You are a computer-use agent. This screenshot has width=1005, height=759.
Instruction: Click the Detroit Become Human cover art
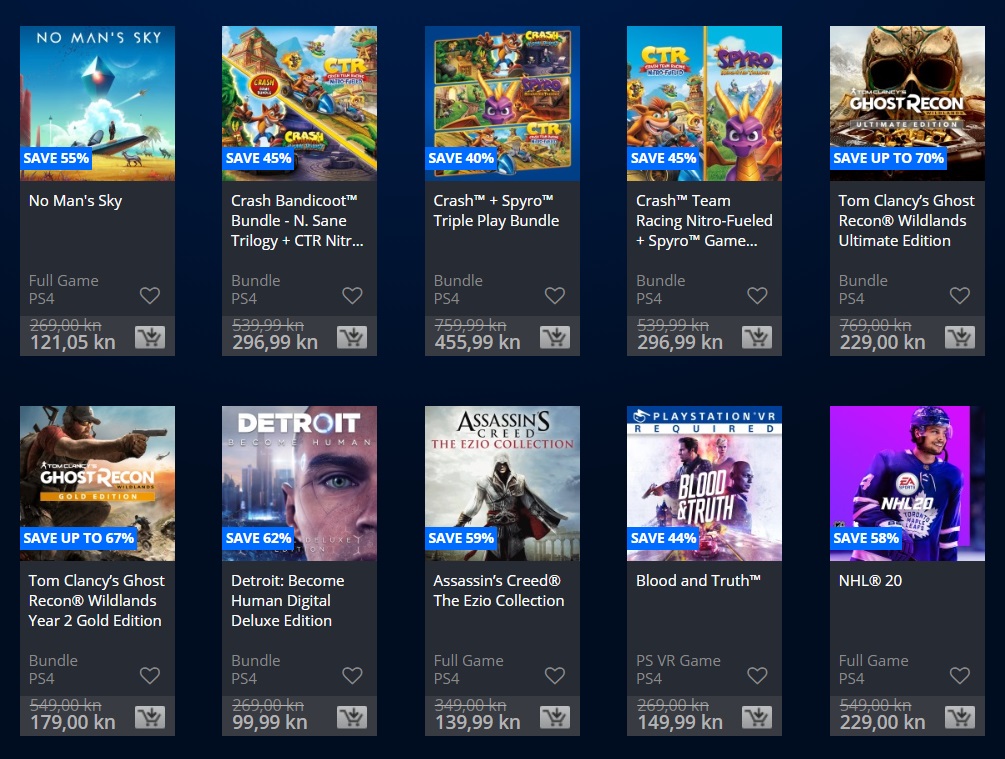[299, 470]
